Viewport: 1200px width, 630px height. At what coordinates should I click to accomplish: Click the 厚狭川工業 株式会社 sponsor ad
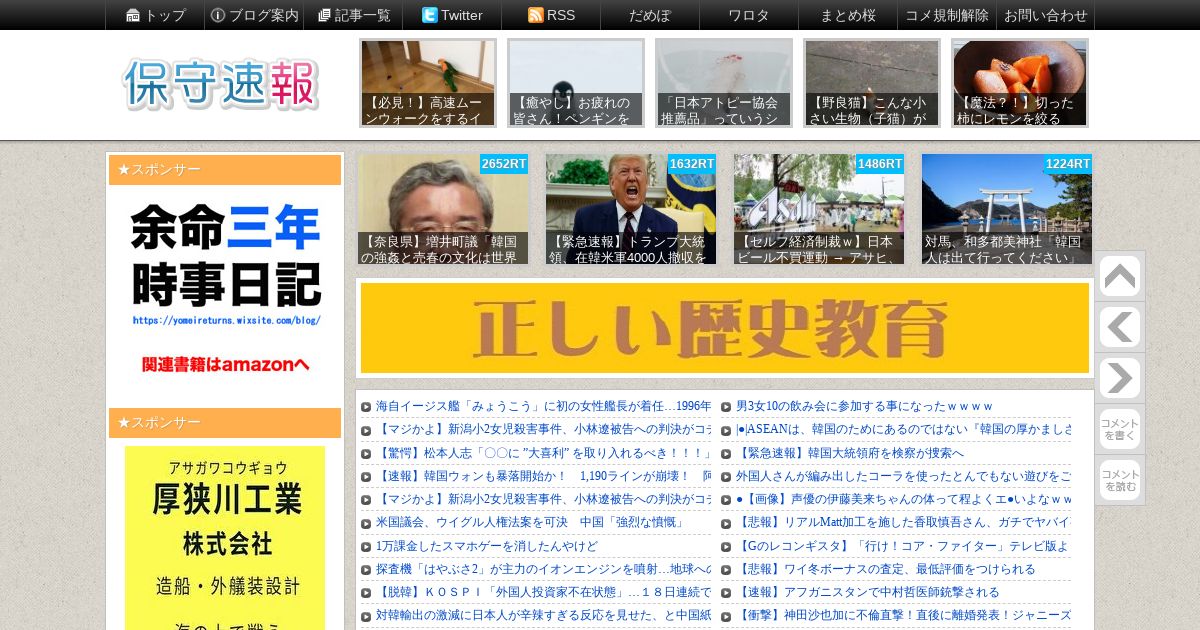tap(225, 538)
